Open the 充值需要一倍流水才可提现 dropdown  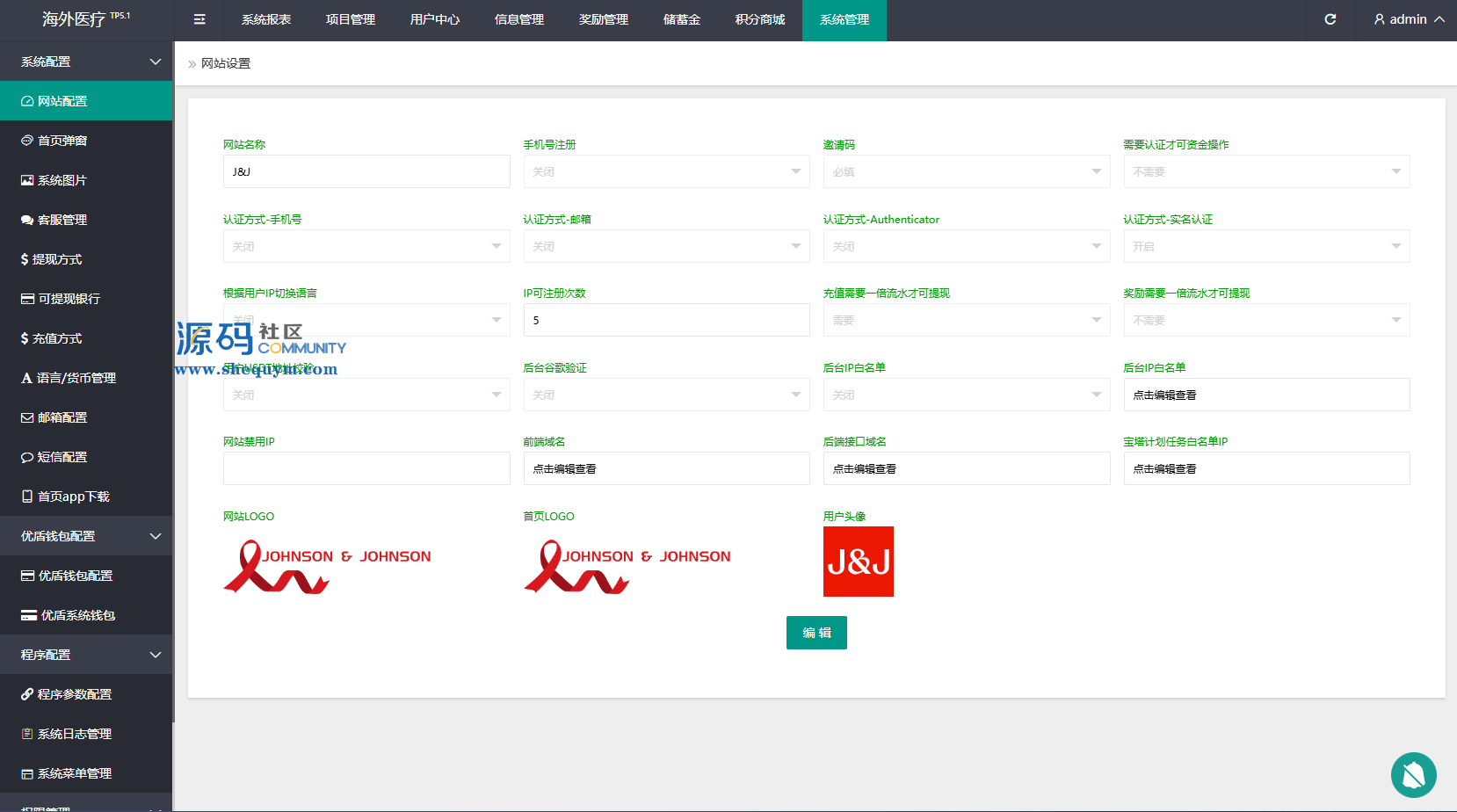point(967,320)
